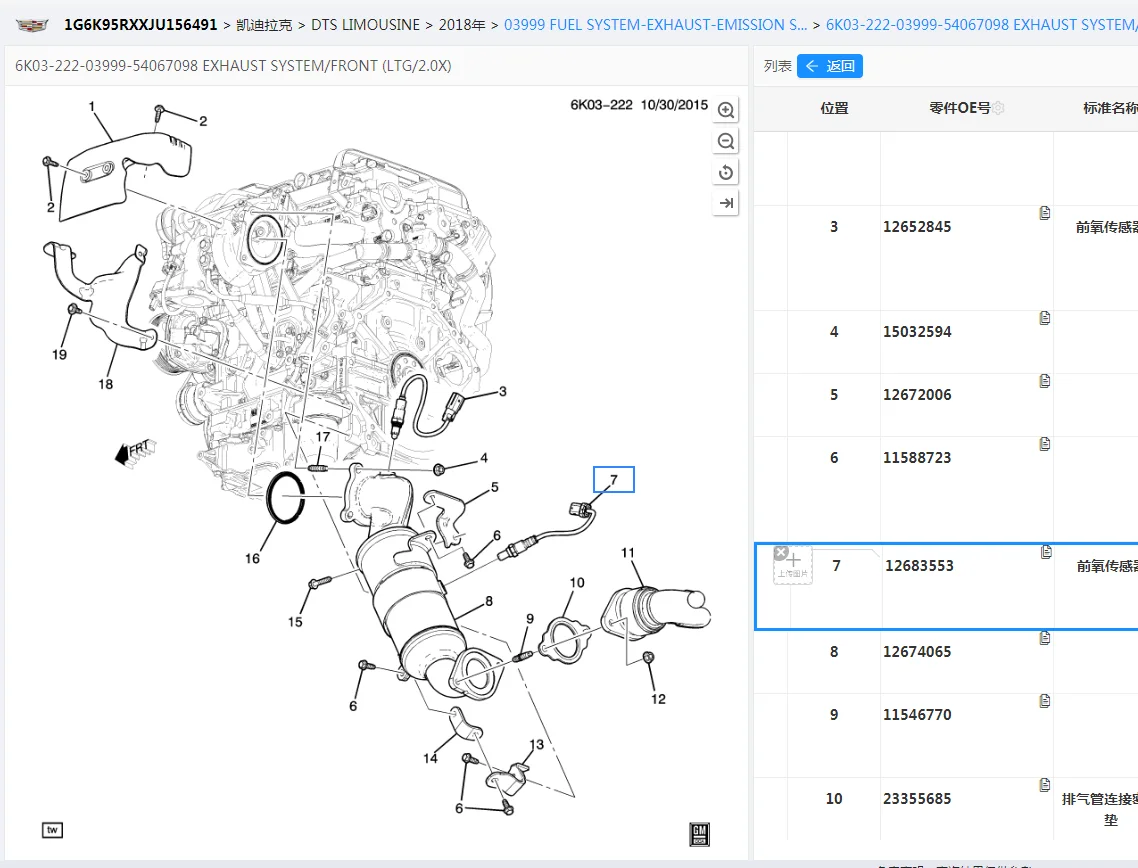The width and height of the screenshot is (1138, 868).
Task: Select part number 12672006
Action: pyautogui.click(x=917, y=395)
